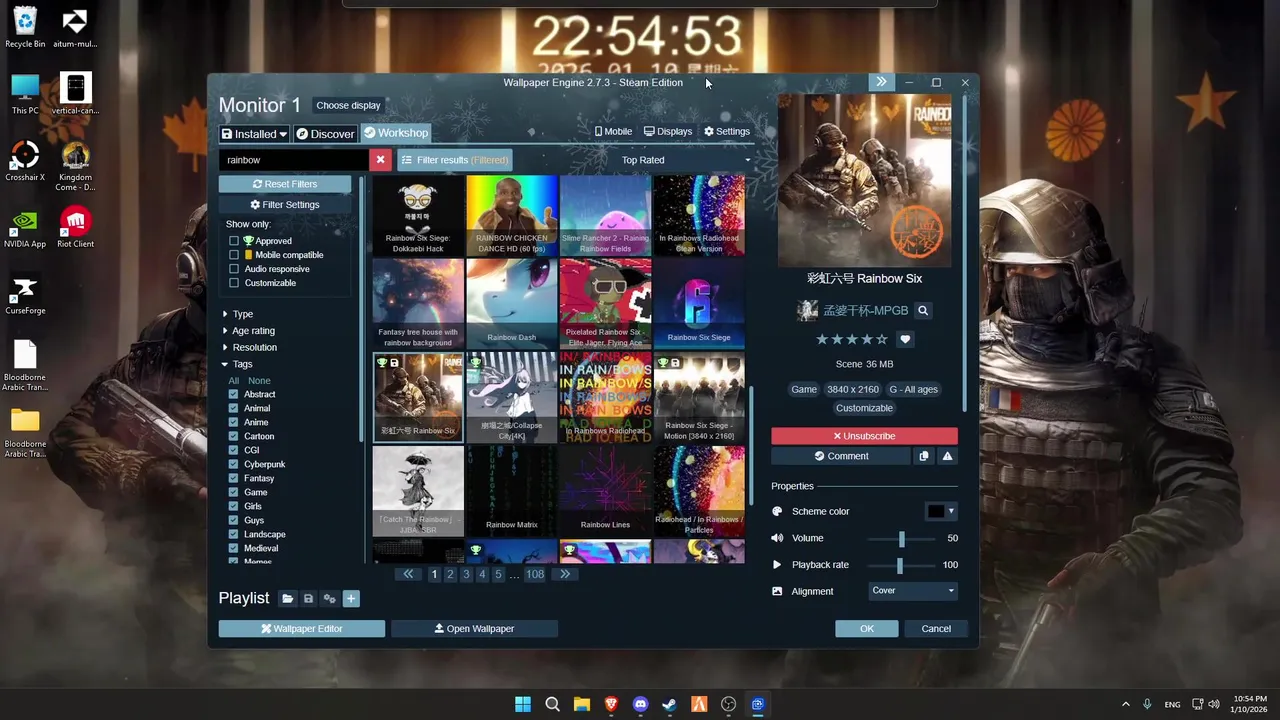
Task: Open Riot Client desktop shortcut
Action: (x=75, y=227)
